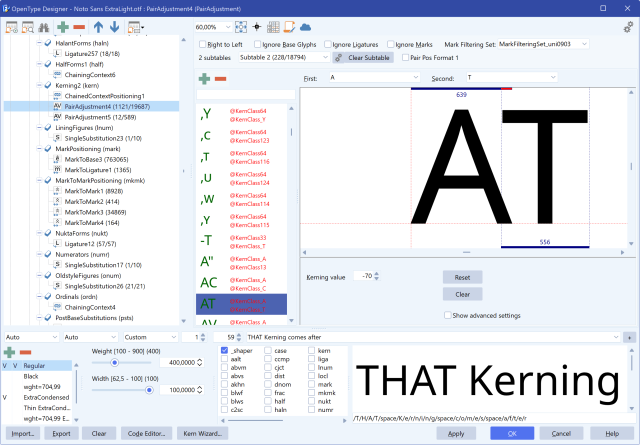Select ExtraCondensed font instance
The height and width of the screenshot is (445, 640).
coord(46,397)
